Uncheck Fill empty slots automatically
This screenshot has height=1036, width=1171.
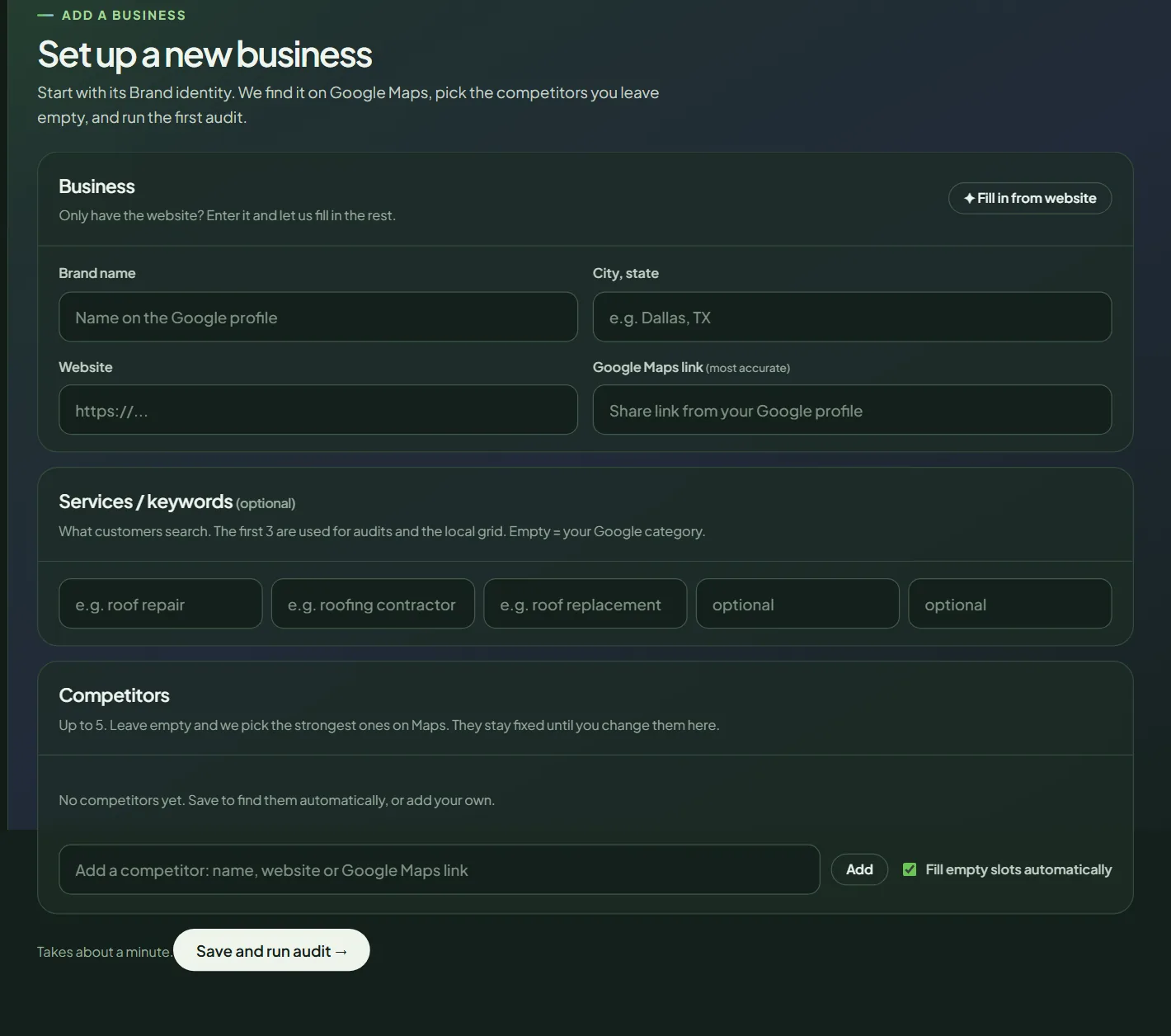click(910, 869)
